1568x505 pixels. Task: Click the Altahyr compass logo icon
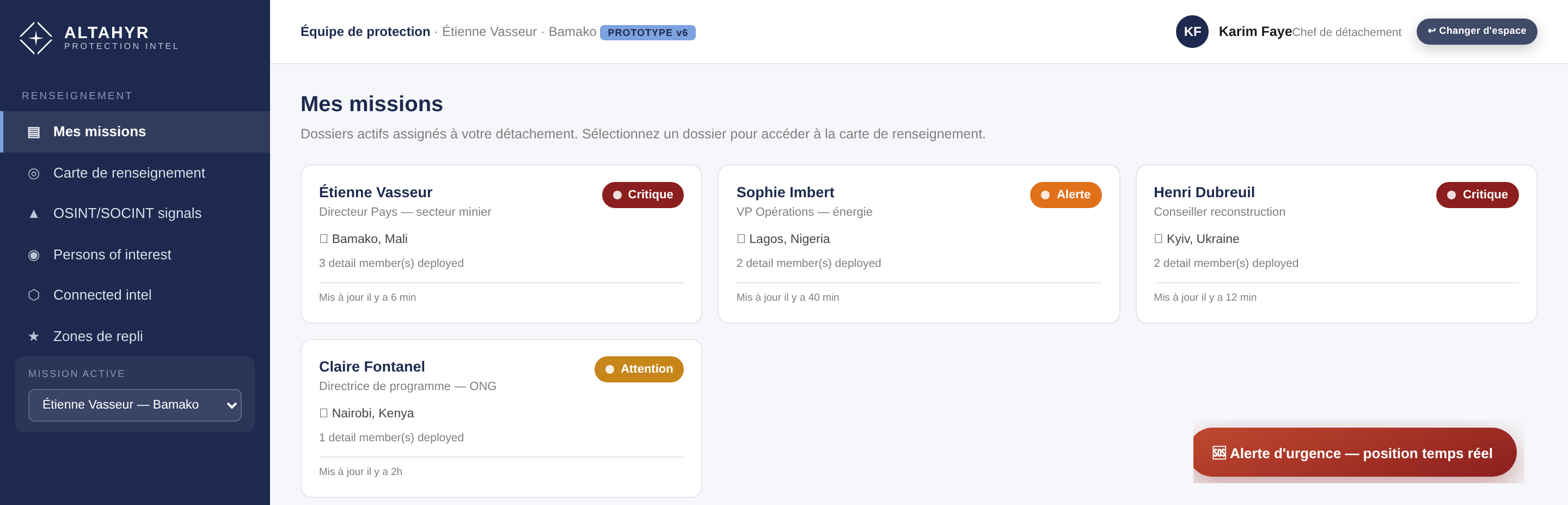[36, 38]
